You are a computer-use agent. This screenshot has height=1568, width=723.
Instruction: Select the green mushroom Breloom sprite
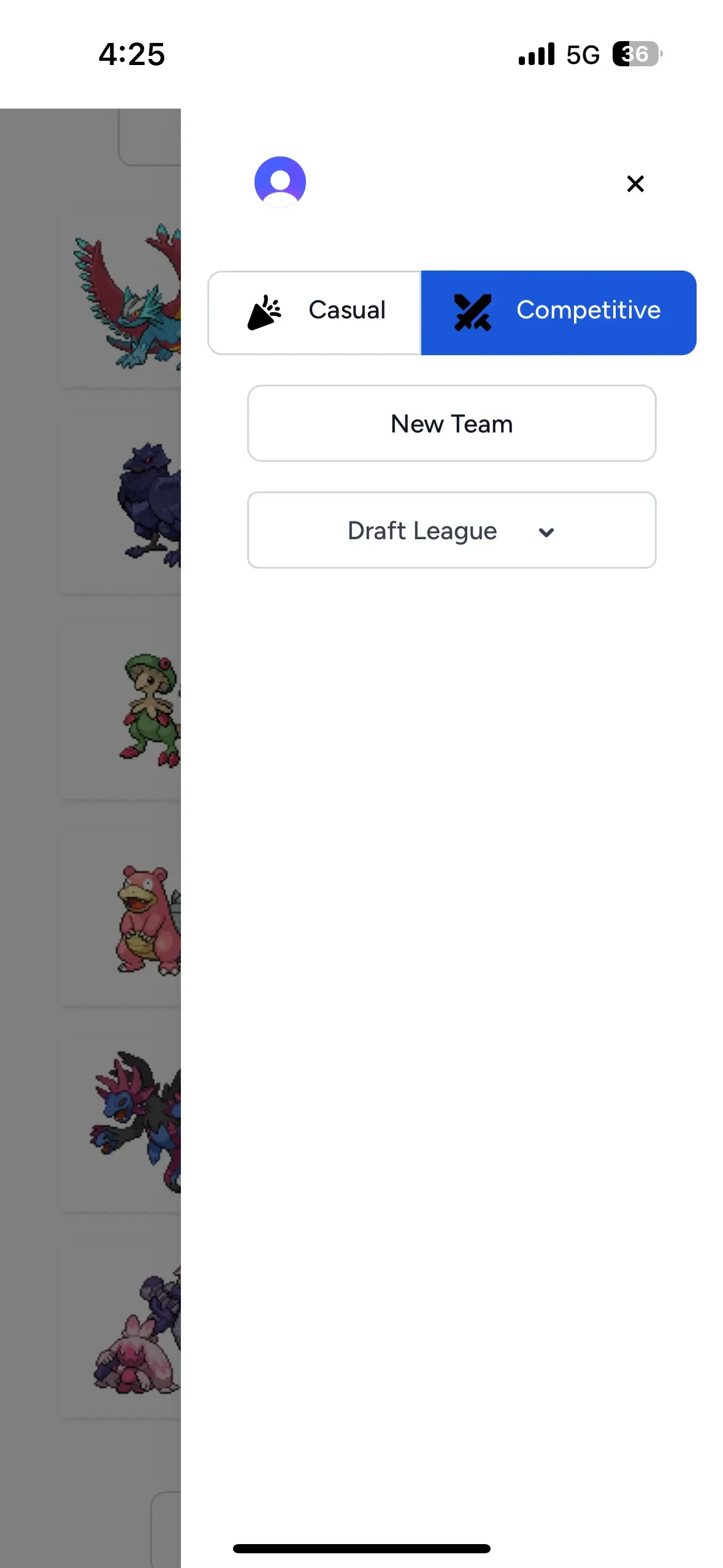coord(150,710)
